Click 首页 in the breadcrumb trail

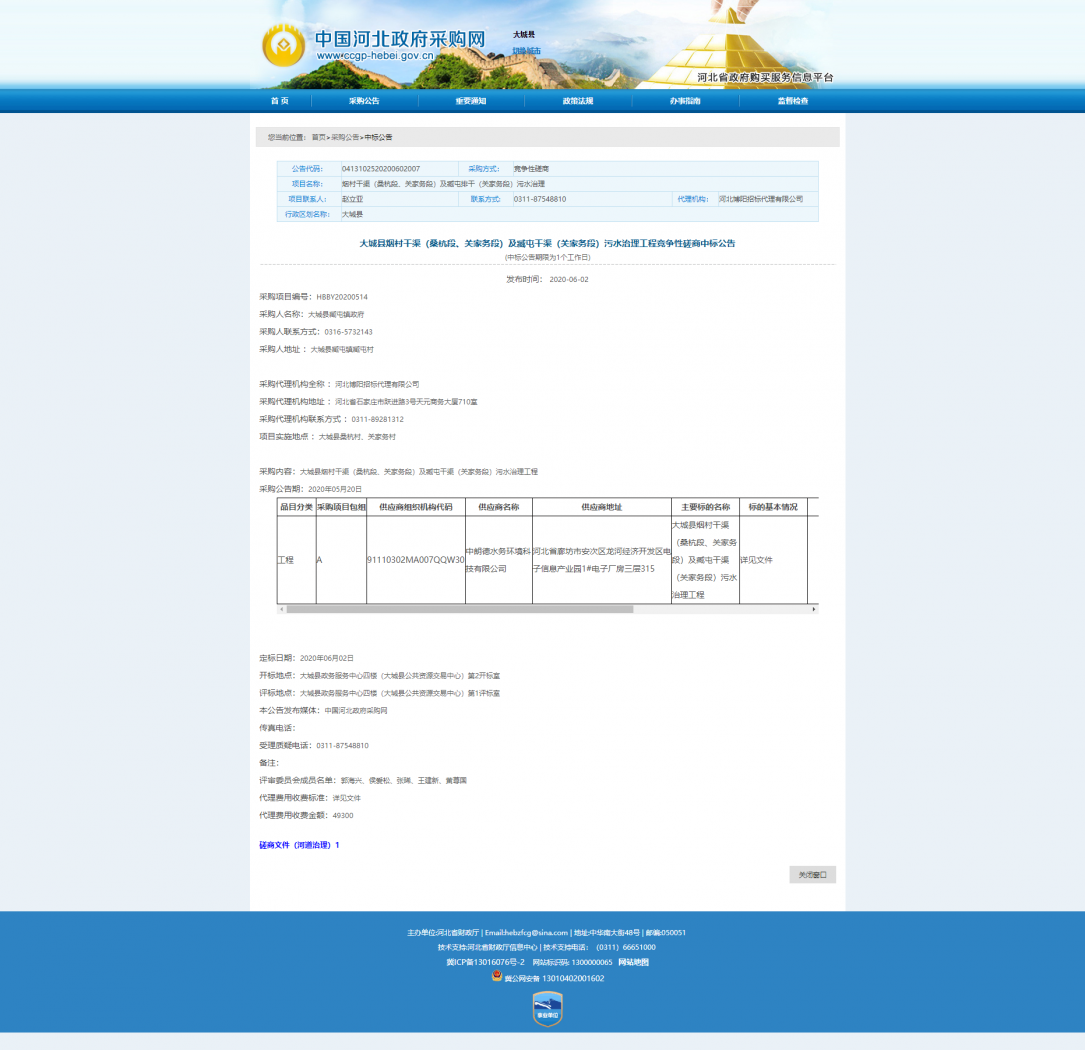click(x=318, y=137)
